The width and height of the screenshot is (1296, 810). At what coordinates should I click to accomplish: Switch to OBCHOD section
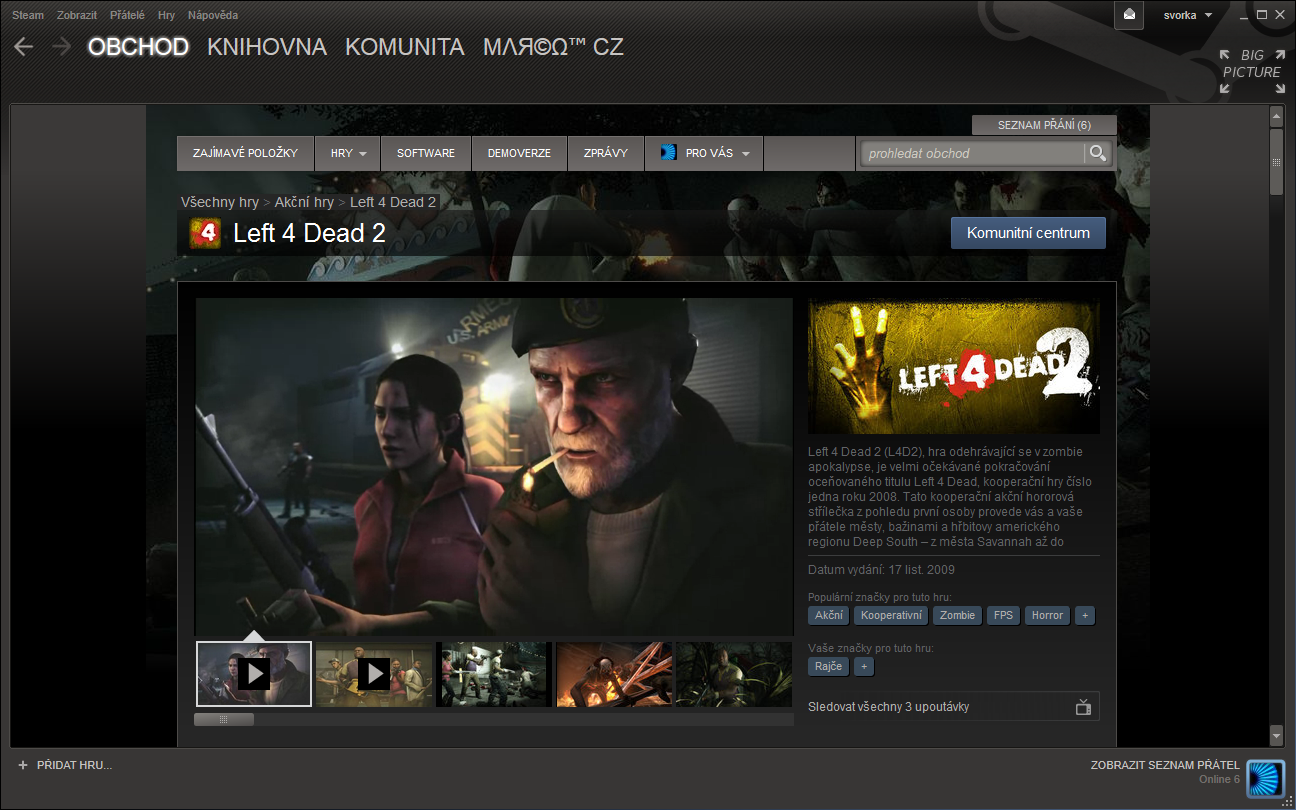[138, 47]
